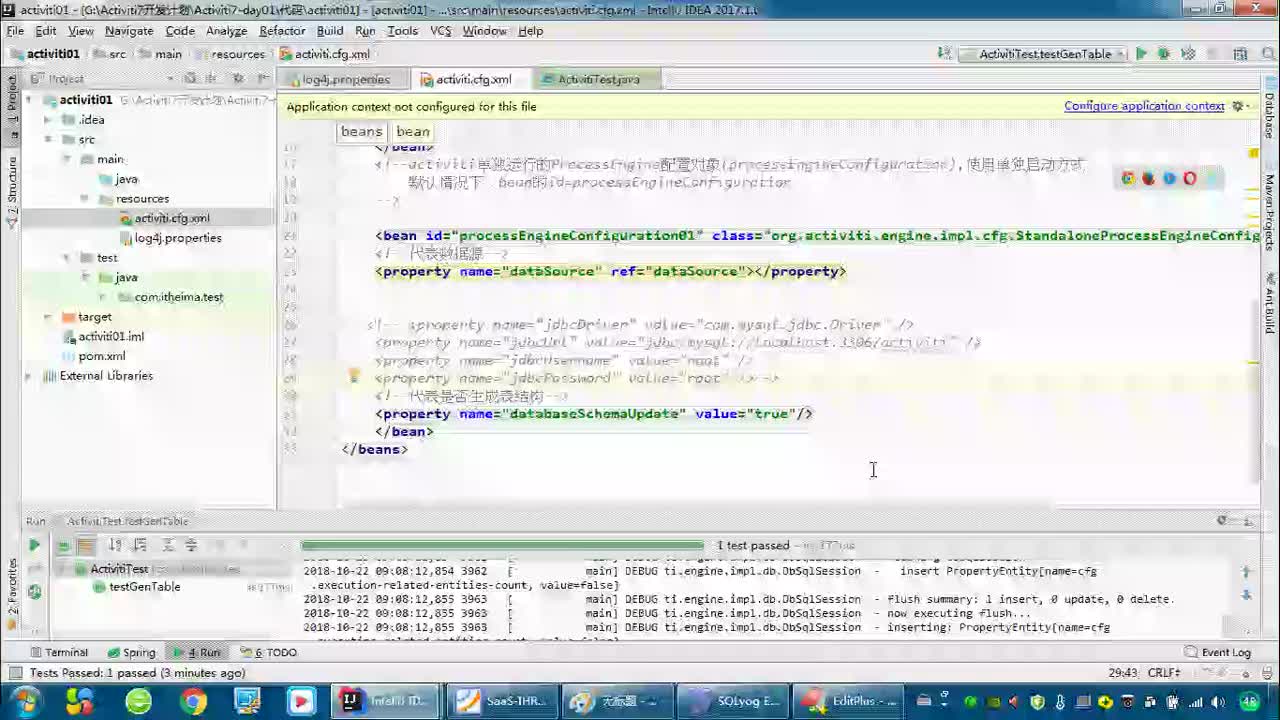Image resolution: width=1280 pixels, height=720 pixels.
Task: Click Windows Start button
Action: pyautogui.click(x=24, y=701)
